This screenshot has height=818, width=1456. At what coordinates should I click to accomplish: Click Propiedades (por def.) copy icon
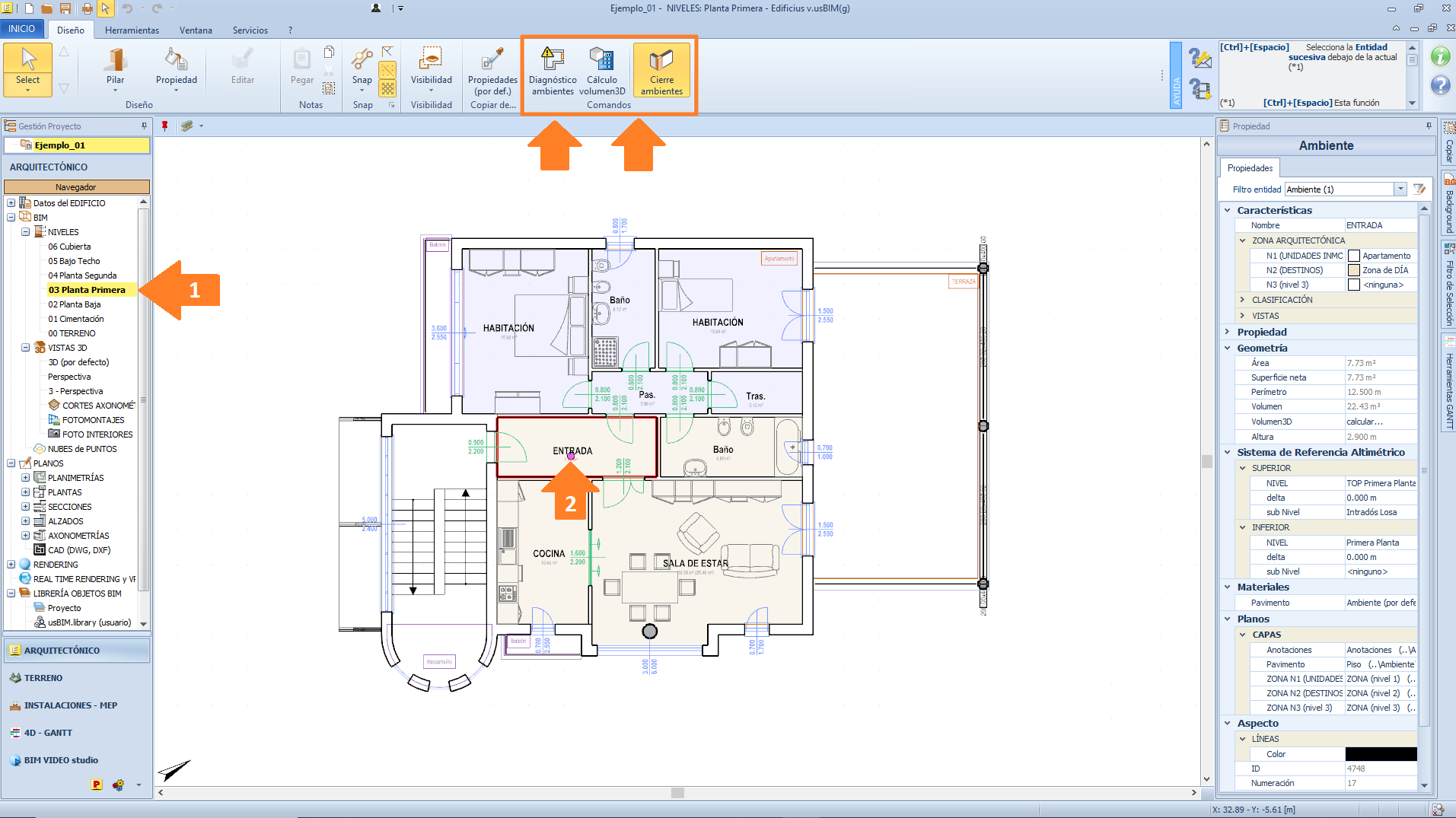coord(492,61)
